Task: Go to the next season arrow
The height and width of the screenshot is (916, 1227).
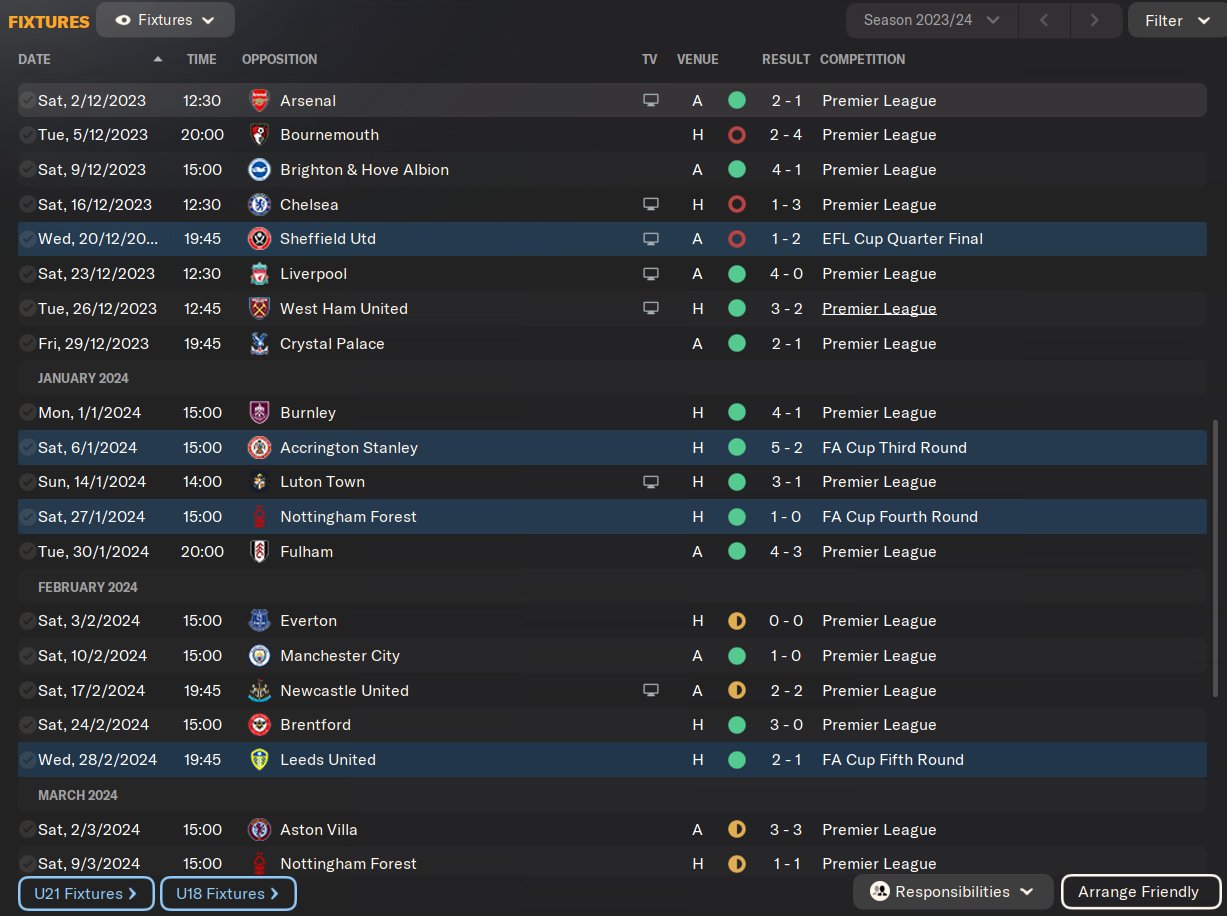Action: (x=1095, y=20)
